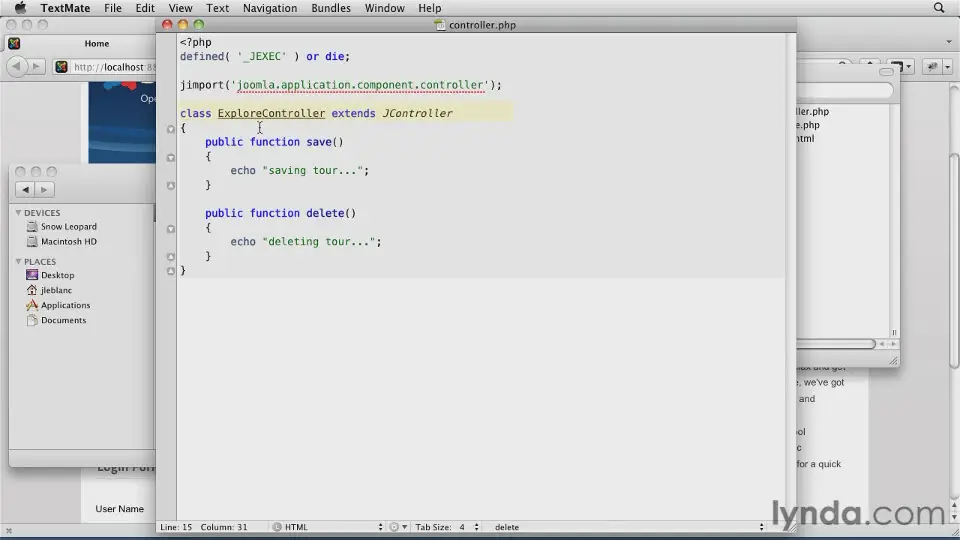The image size is (960, 540).
Task: Collapse the DEVICES section in Finder sidebar
Action: coord(18,212)
